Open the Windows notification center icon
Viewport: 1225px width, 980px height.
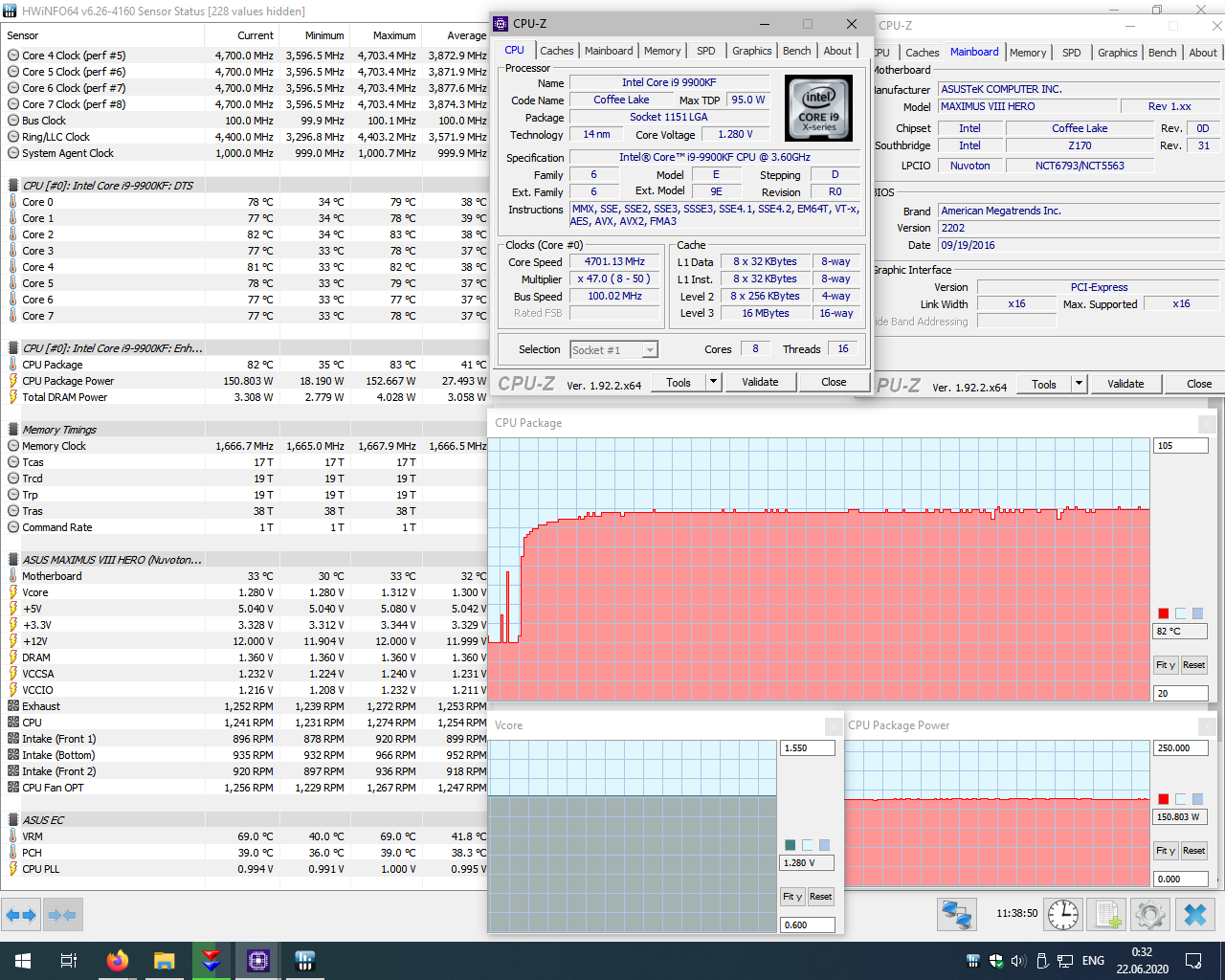(x=1193, y=961)
